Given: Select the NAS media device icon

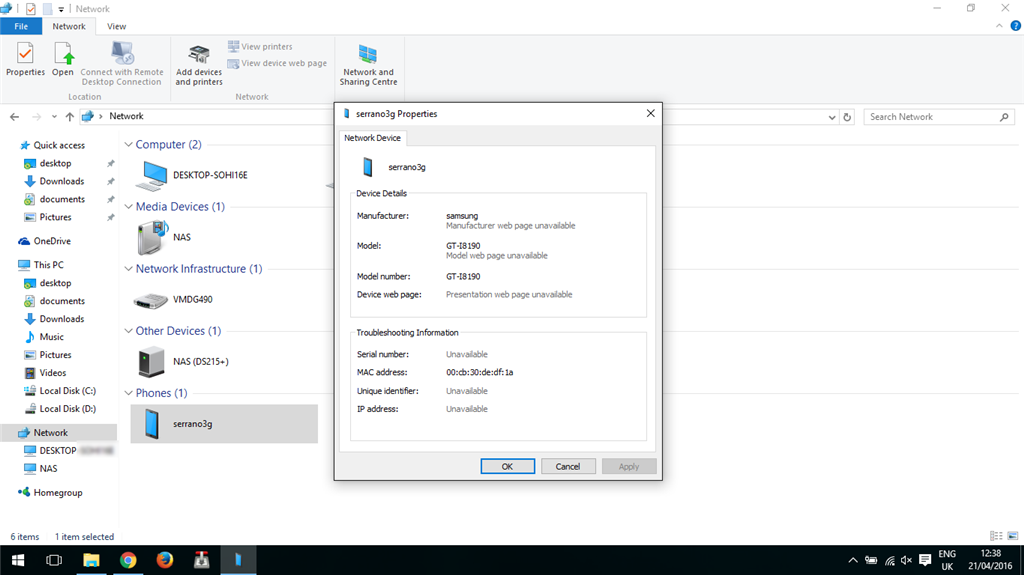Looking at the screenshot, I should click(x=153, y=237).
